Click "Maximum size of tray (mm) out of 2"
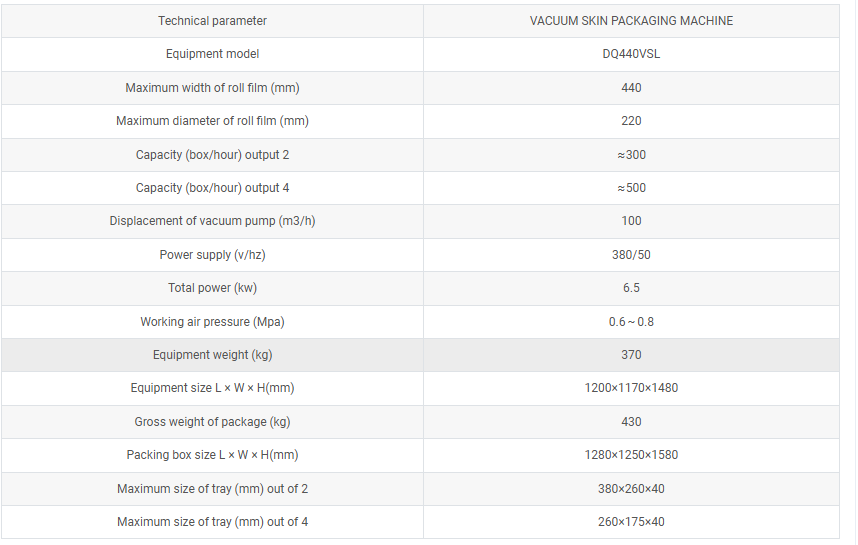 pyautogui.click(x=212, y=489)
